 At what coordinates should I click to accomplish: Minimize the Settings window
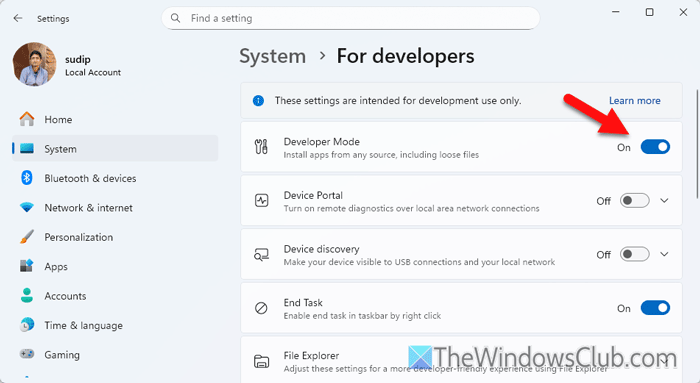point(616,12)
